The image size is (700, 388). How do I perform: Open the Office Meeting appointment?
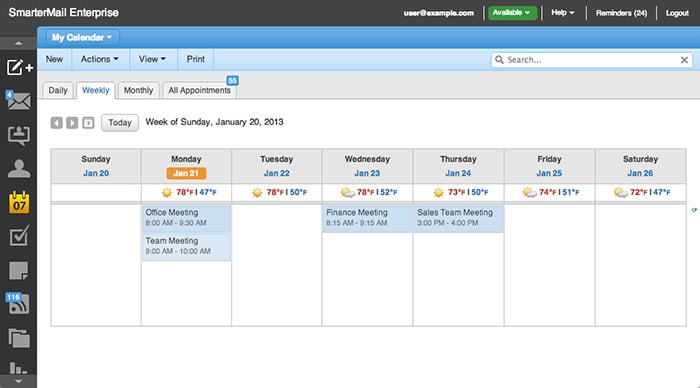(186, 218)
